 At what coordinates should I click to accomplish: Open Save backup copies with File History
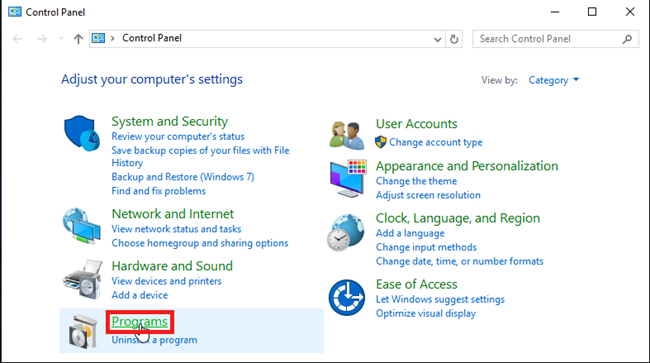(x=200, y=156)
